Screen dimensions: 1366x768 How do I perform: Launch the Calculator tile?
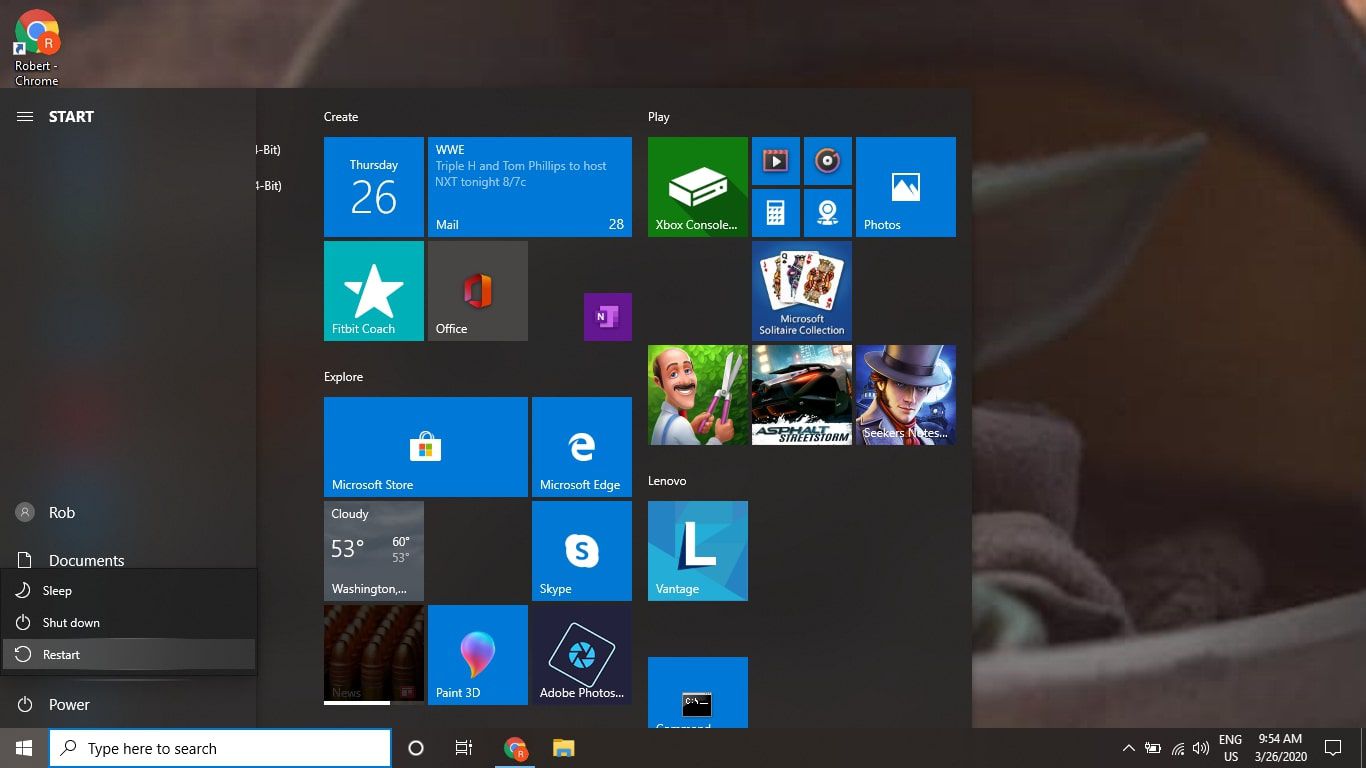point(776,212)
